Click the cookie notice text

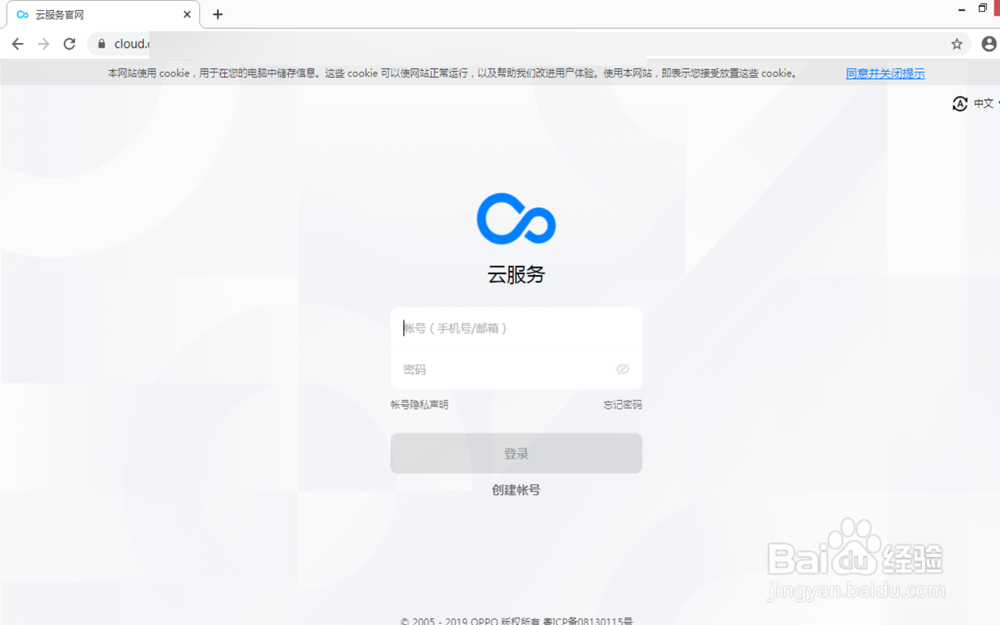[452, 73]
